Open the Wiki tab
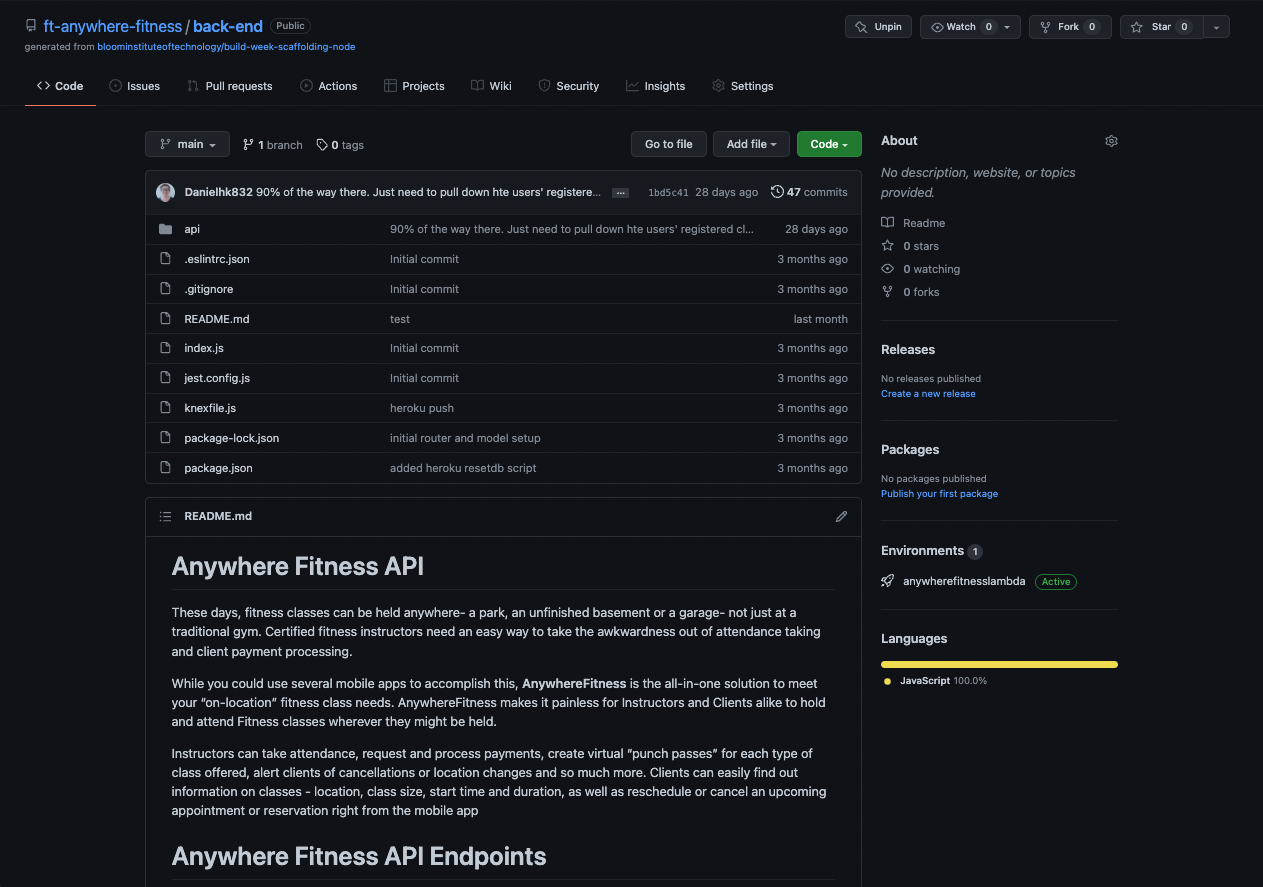Screen dimensions: 1263x887 pos(491,86)
